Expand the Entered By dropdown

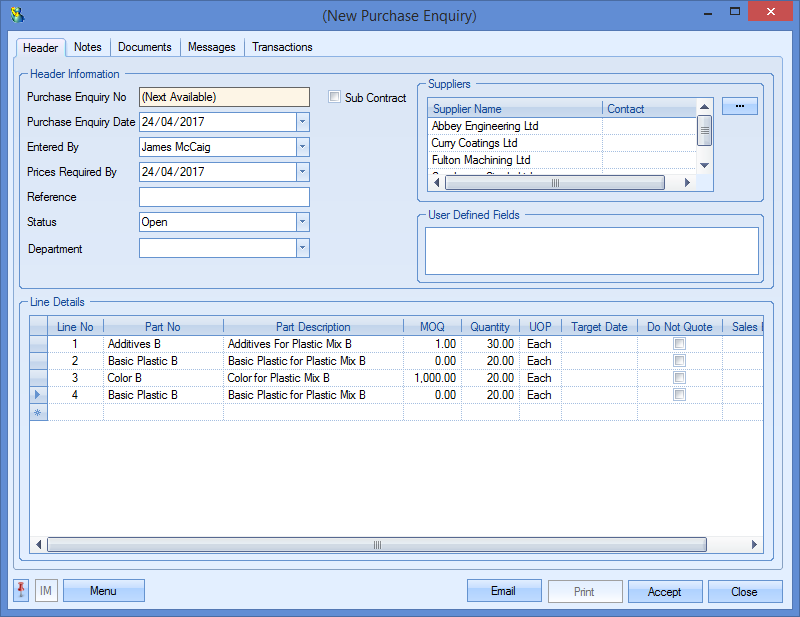302,147
